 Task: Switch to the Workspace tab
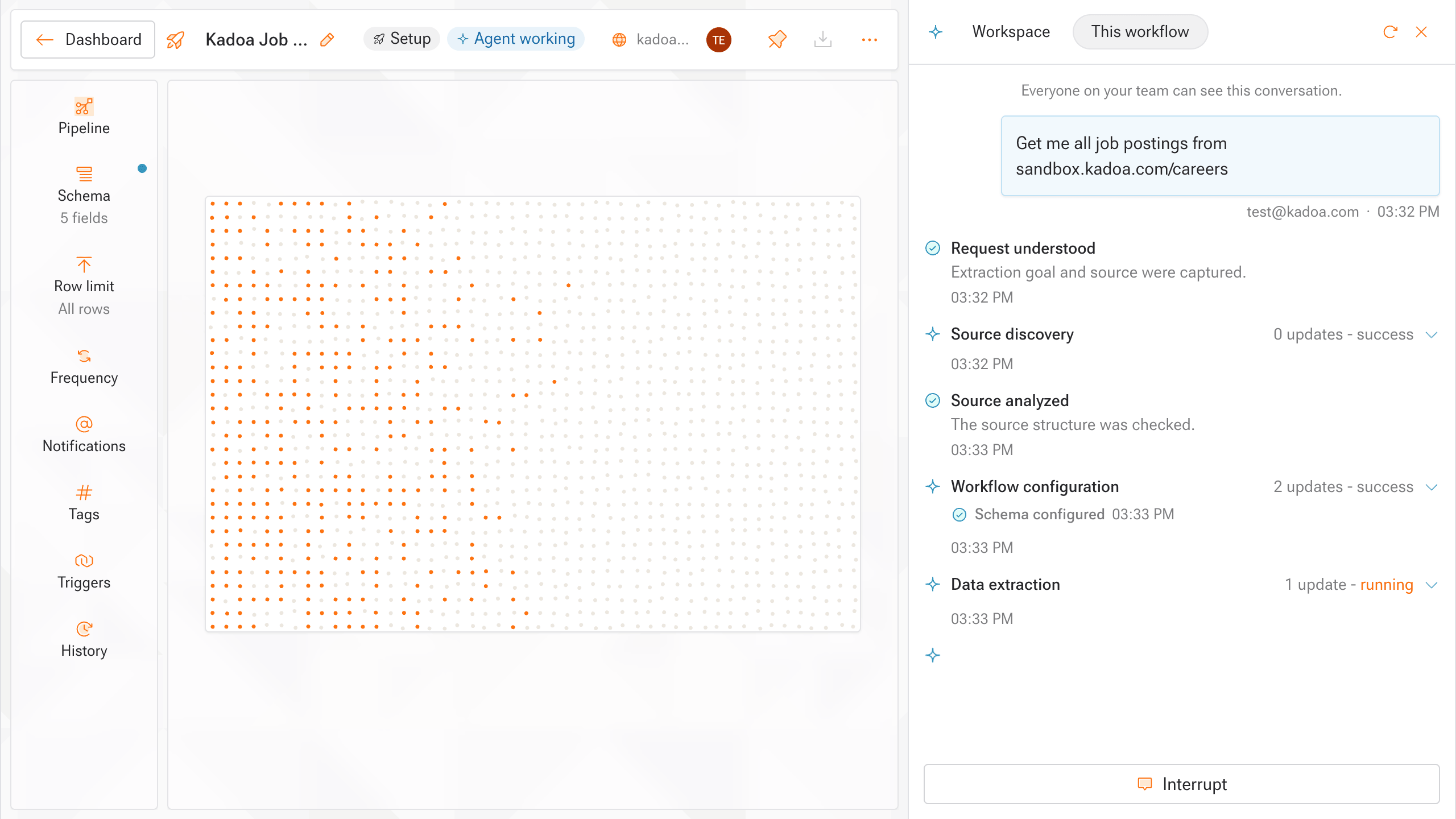point(1011,32)
